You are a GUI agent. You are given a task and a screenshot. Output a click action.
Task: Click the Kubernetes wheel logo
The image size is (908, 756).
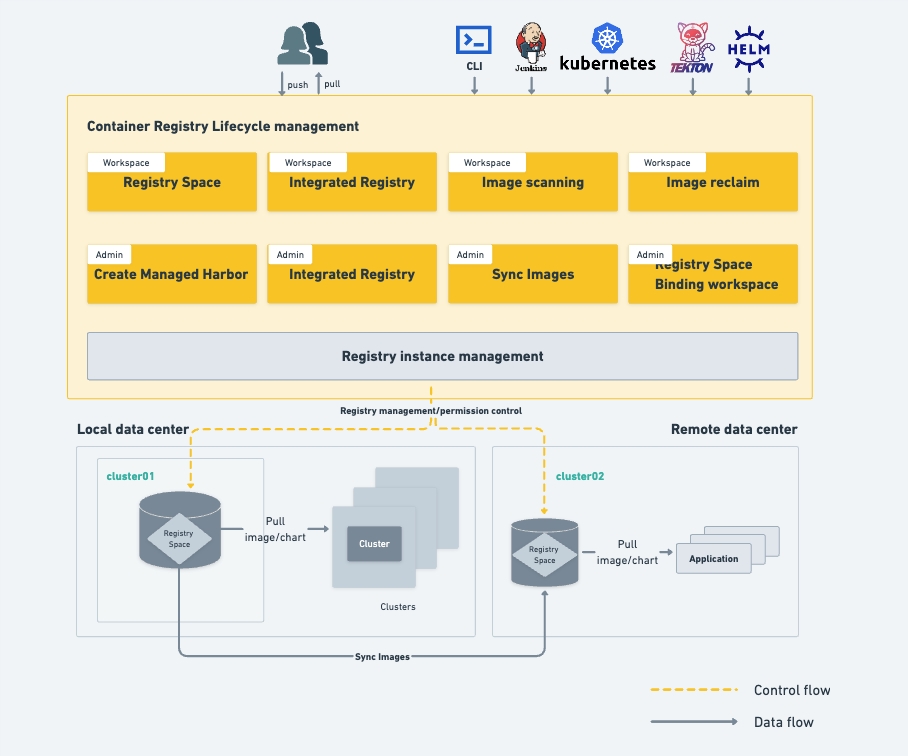tap(607, 39)
